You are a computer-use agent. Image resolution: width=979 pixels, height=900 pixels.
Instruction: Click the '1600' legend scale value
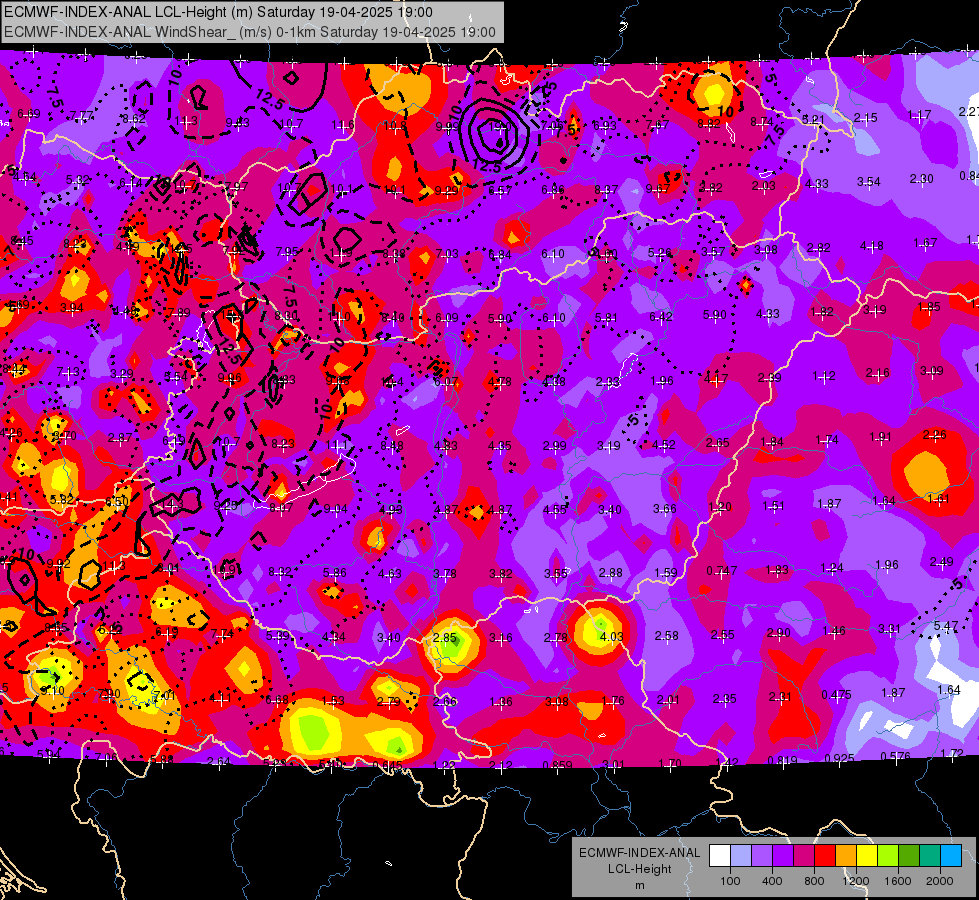click(898, 881)
